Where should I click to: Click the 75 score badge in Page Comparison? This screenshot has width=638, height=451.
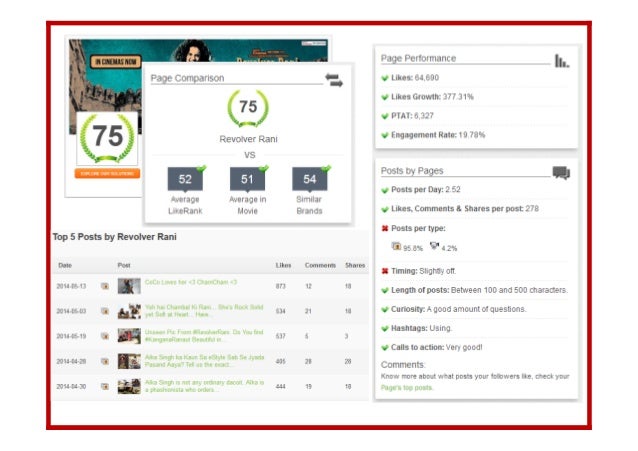tap(248, 108)
